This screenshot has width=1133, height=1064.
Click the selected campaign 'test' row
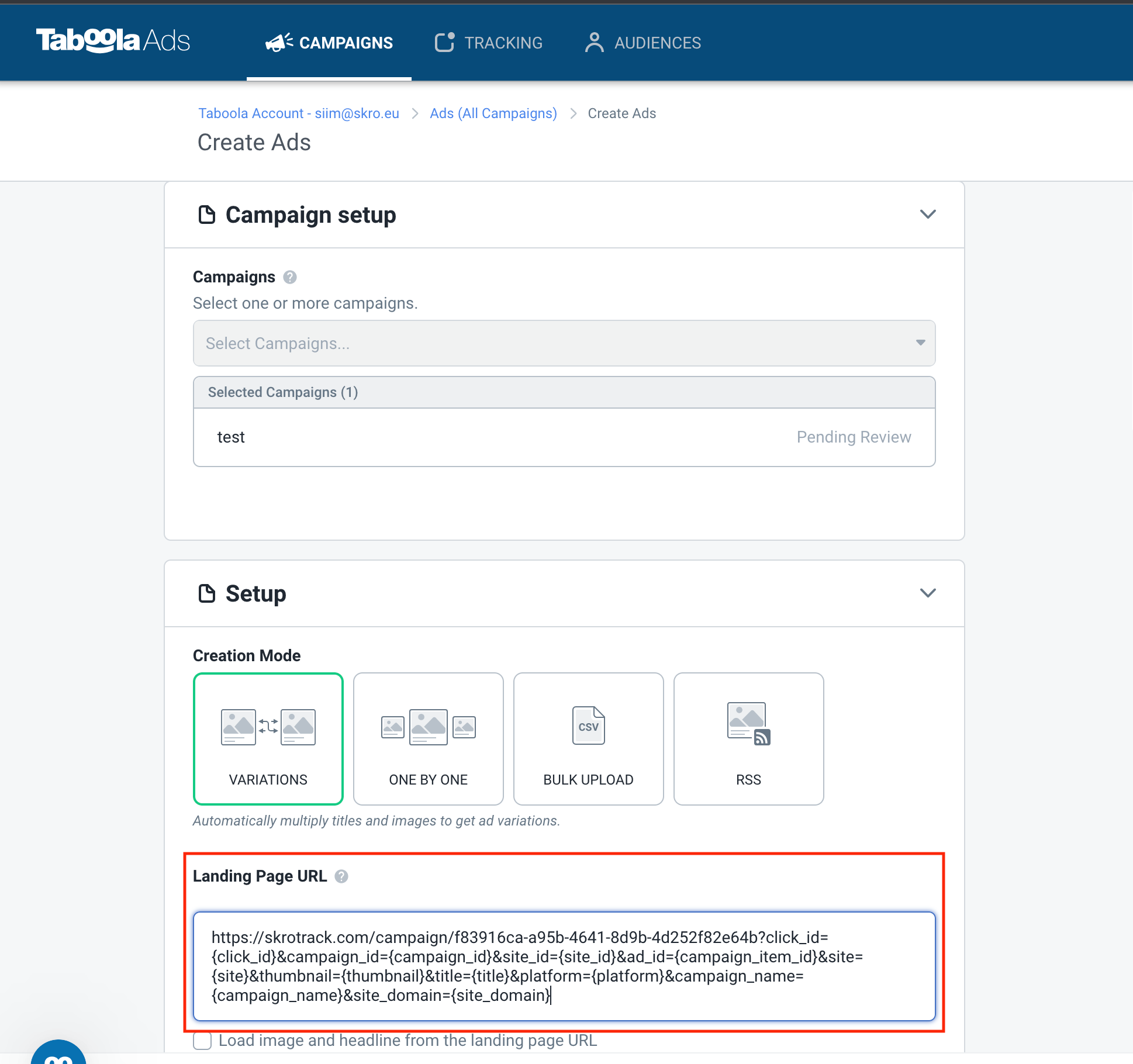point(564,437)
